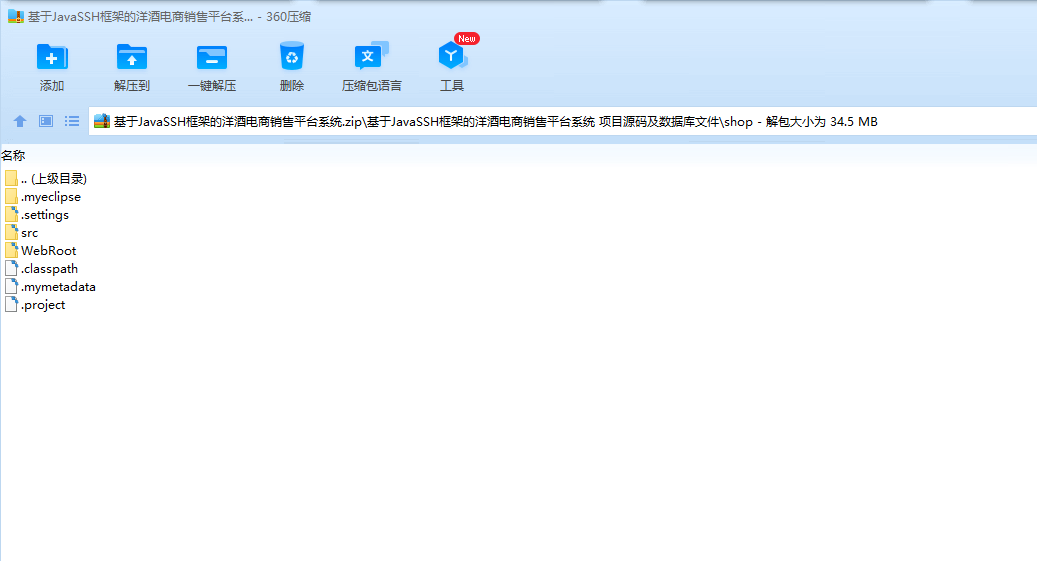1037x561 pixels.
Task: Click the archive icon in the address bar
Action: click(x=102, y=121)
